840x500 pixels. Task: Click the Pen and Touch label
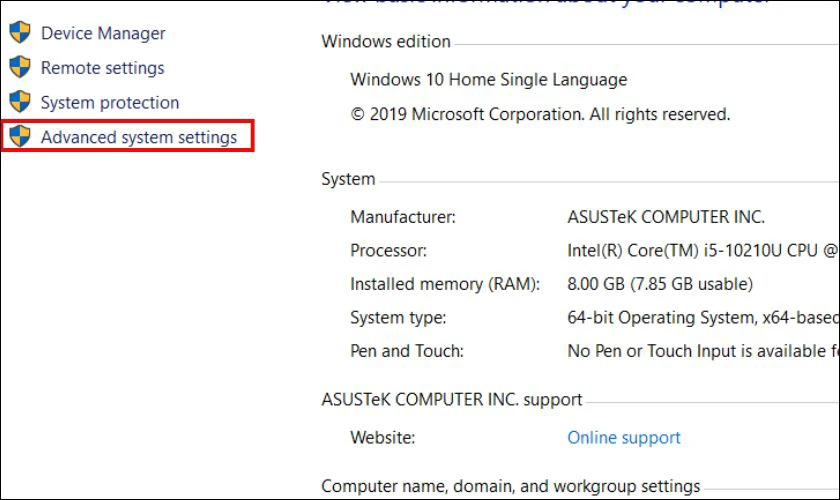(407, 351)
